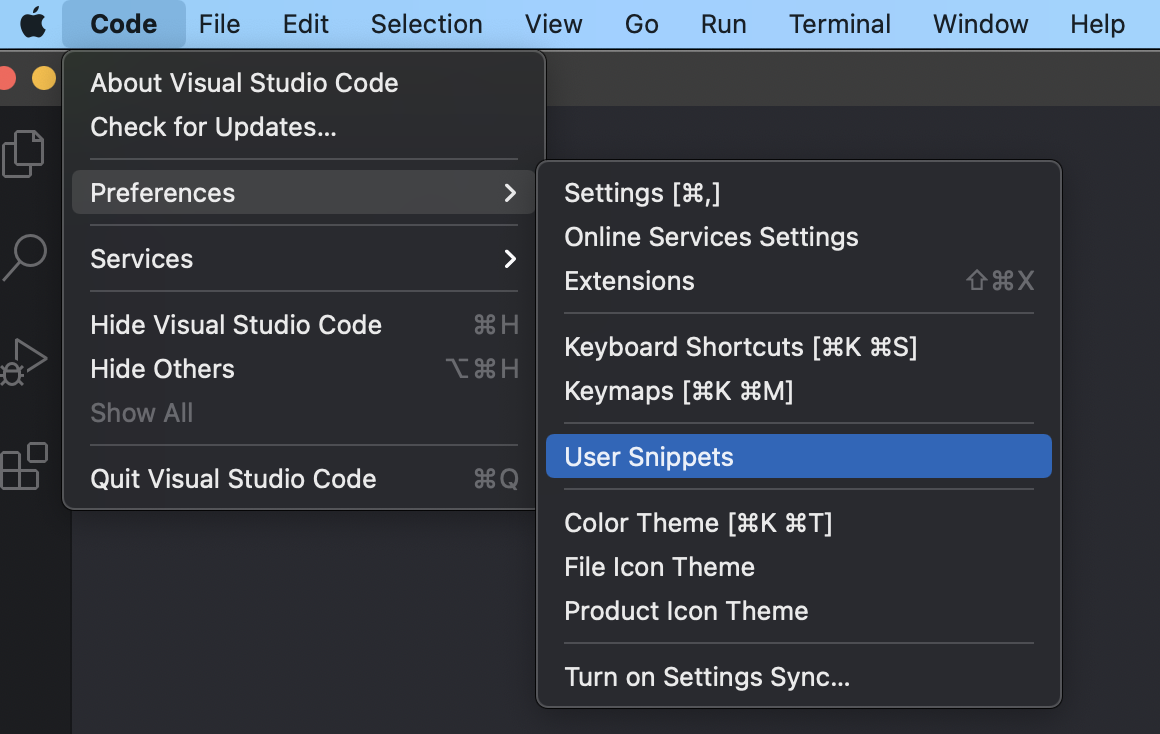The height and width of the screenshot is (734, 1160).
Task: Select User Snippets from Preferences submenu
Action: point(649,457)
